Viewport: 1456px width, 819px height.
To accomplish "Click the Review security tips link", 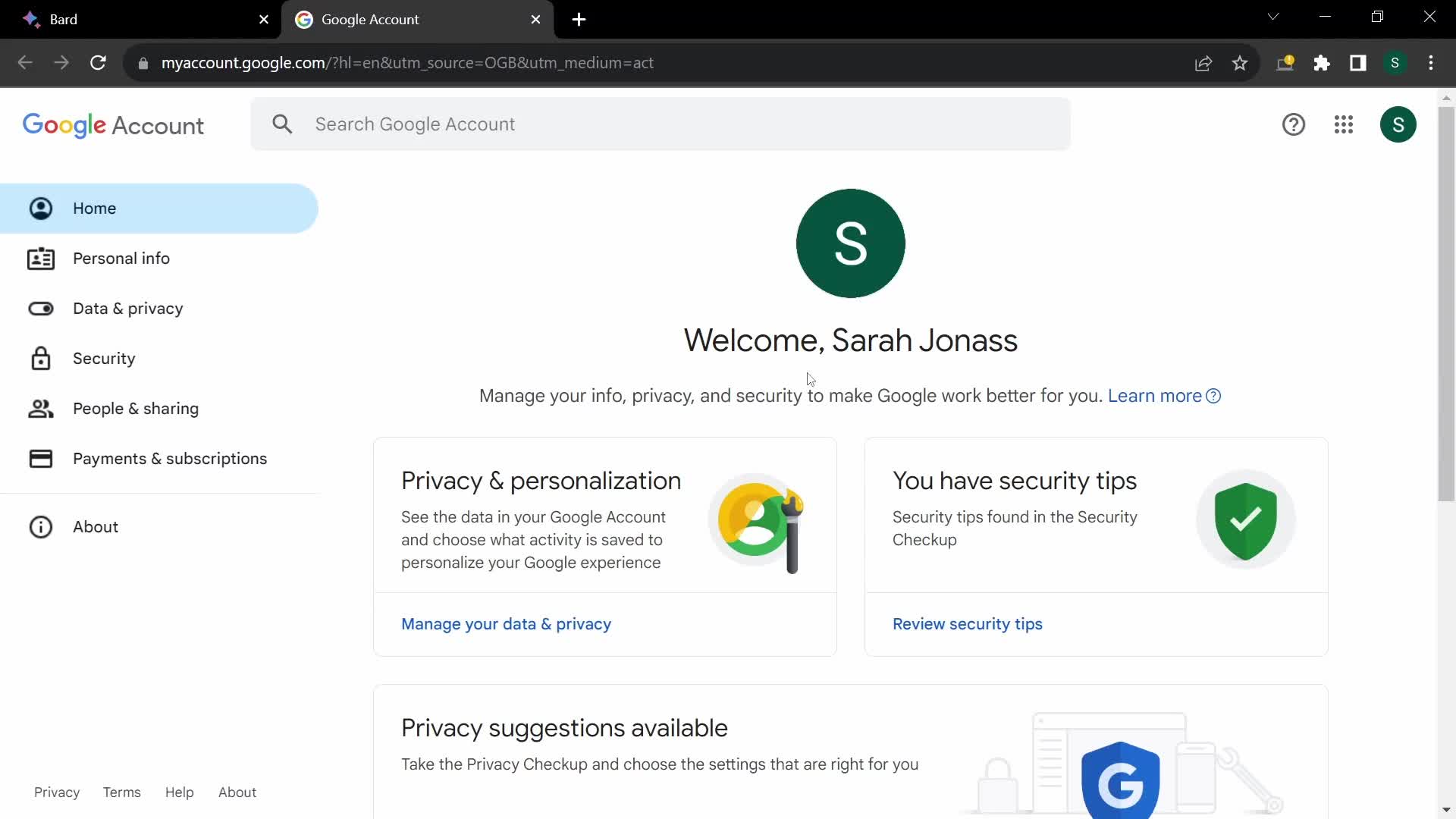I will (x=968, y=623).
